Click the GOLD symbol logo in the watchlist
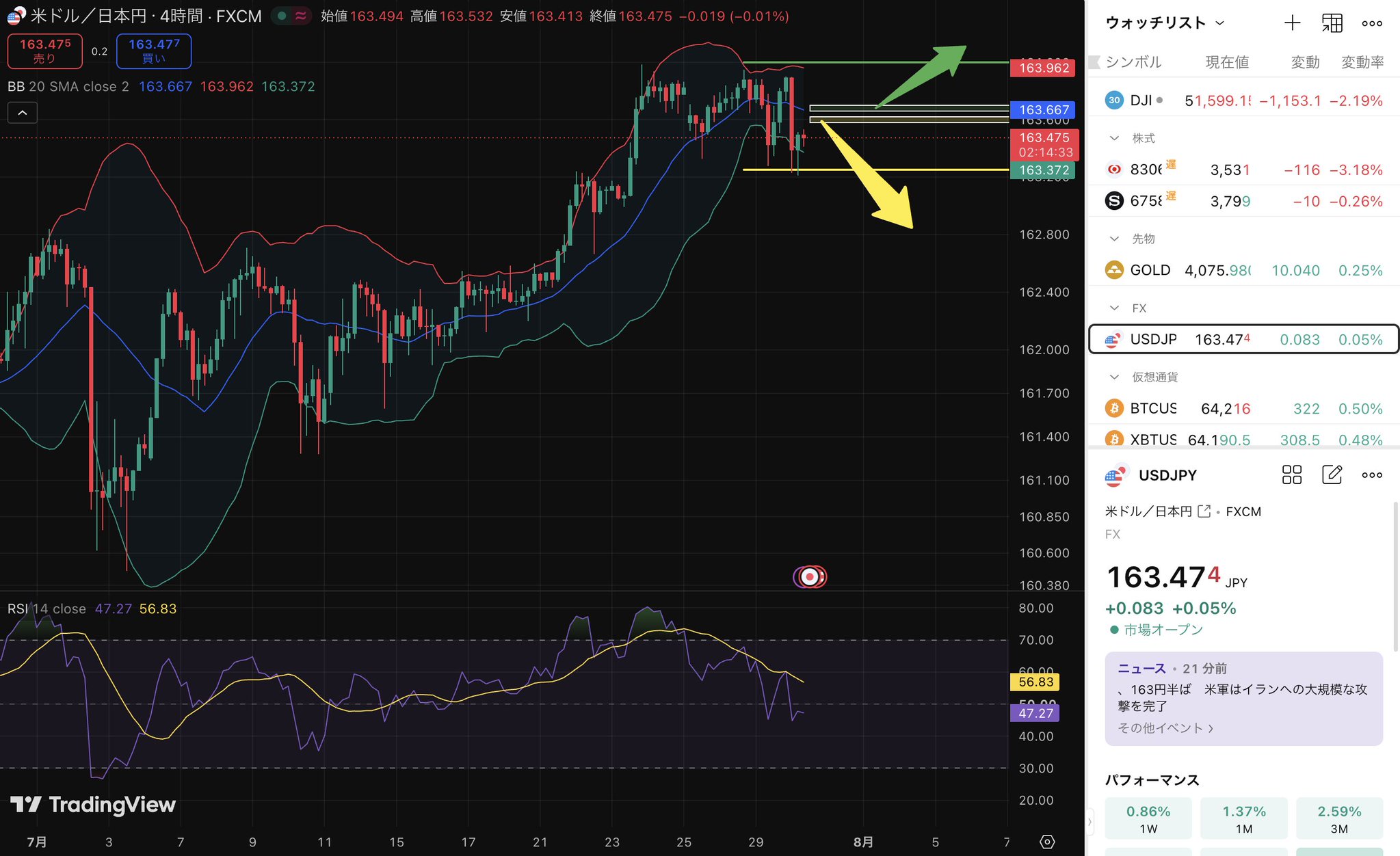This screenshot has height=856, width=1400. [1114, 270]
